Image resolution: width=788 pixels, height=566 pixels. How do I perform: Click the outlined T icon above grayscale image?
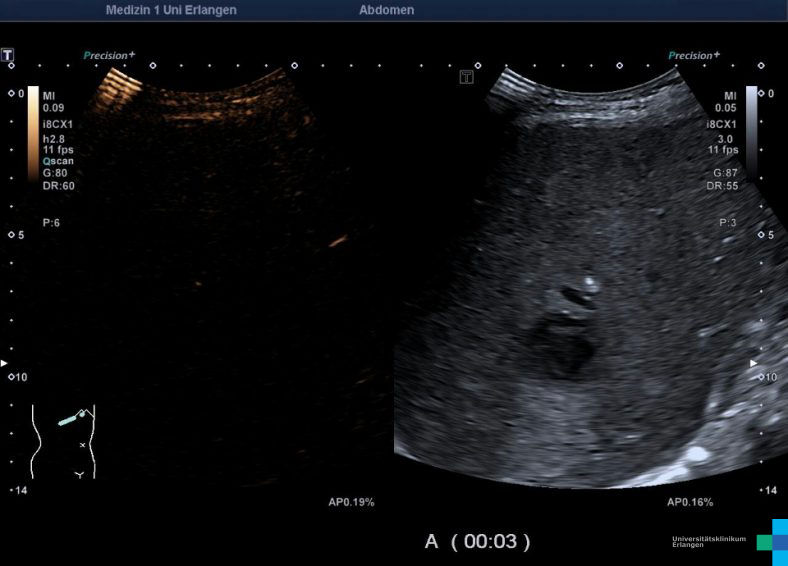tap(466, 77)
